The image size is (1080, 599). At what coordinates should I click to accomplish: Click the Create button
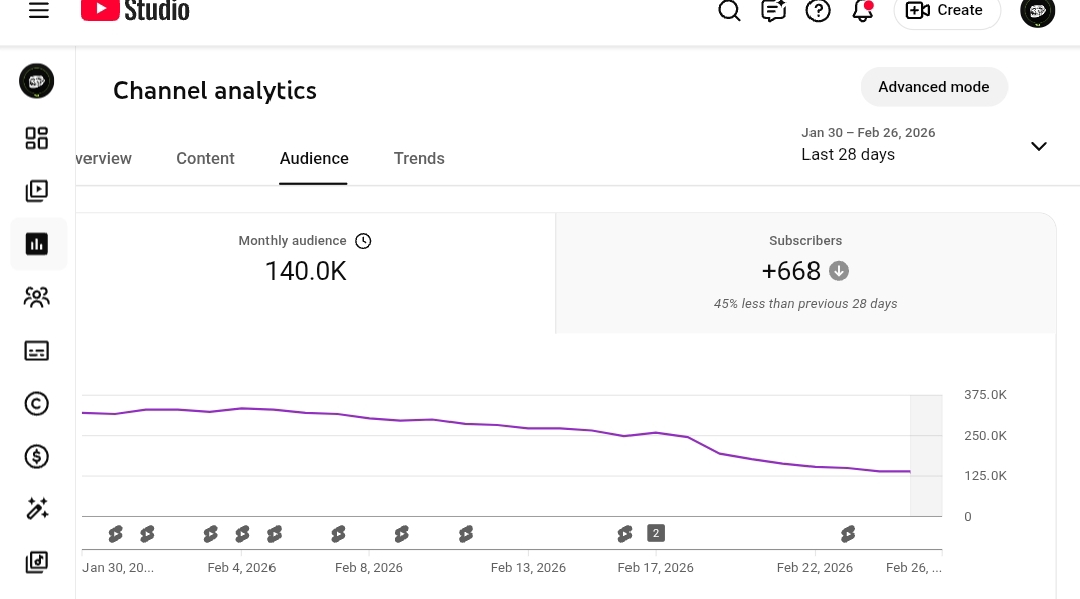point(946,11)
